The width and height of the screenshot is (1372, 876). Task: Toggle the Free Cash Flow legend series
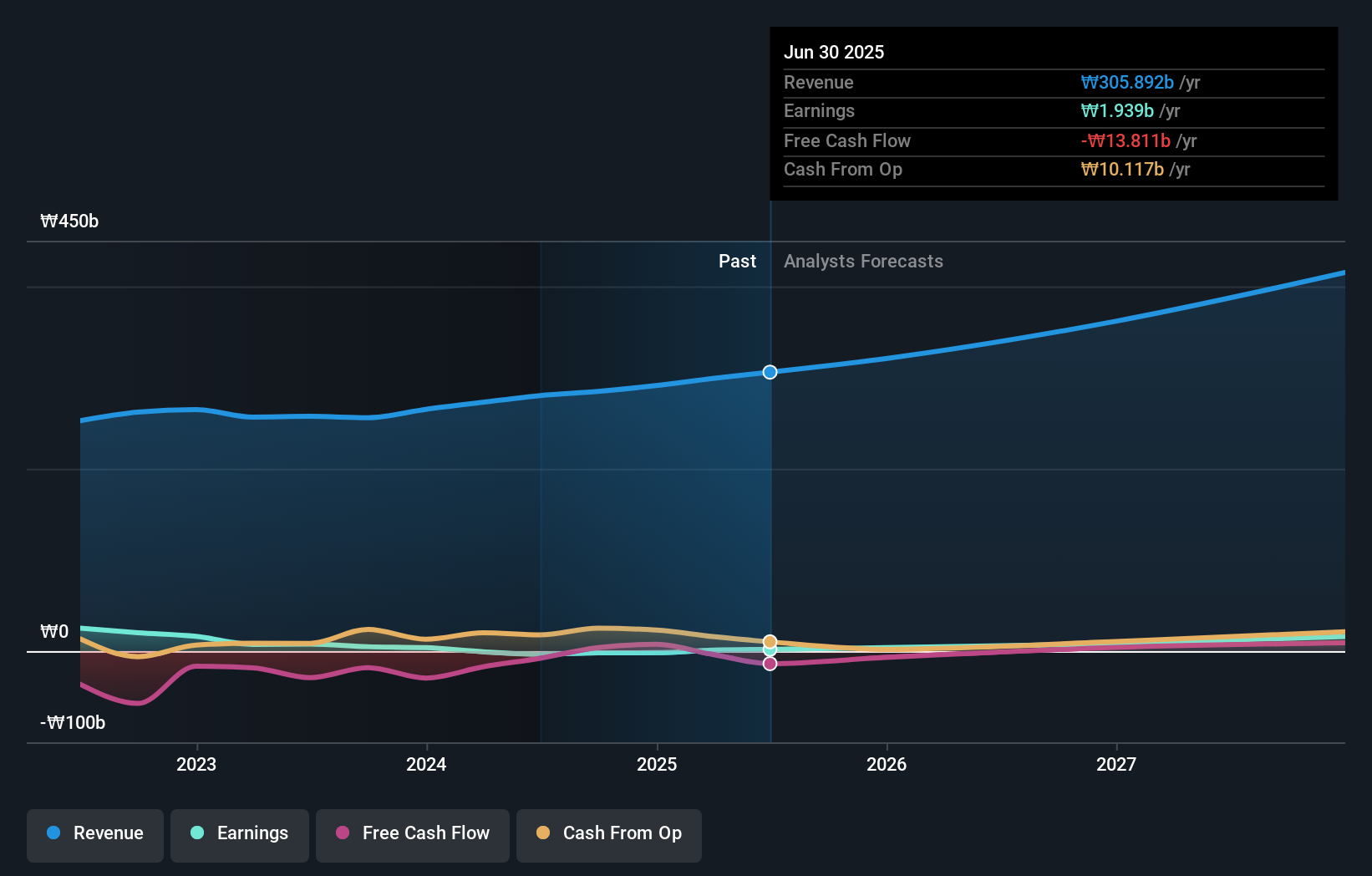pos(413,834)
